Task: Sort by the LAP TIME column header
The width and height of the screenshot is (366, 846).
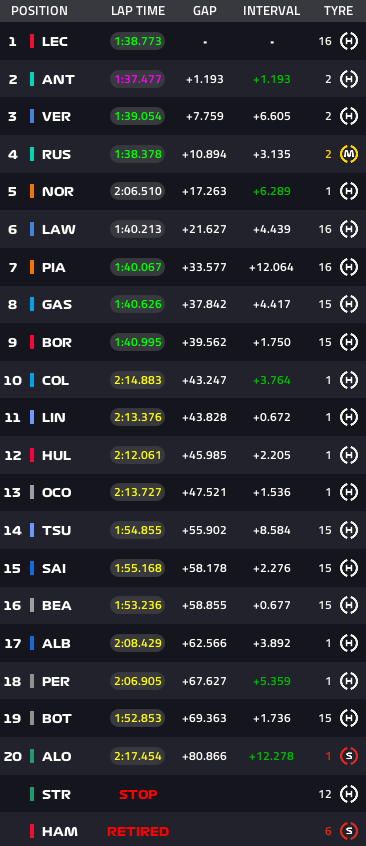Action: 137,11
